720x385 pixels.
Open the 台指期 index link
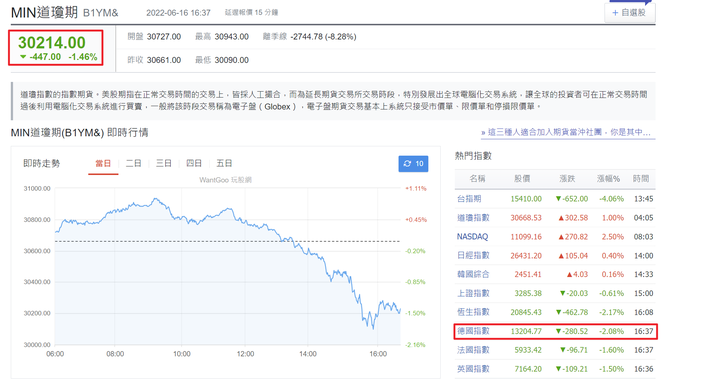point(469,199)
